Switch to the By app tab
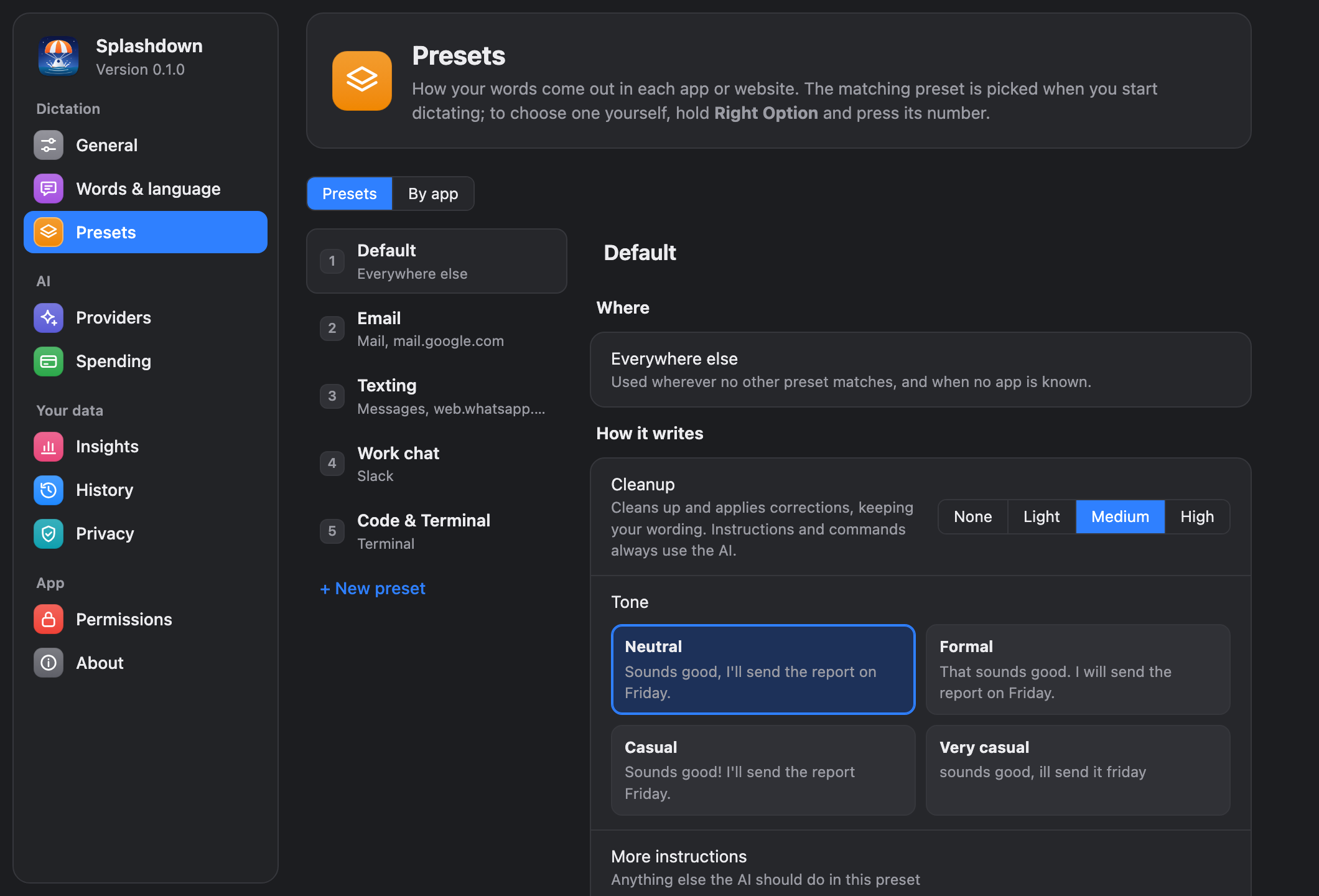Screen dimensions: 1319x896 [433, 194]
